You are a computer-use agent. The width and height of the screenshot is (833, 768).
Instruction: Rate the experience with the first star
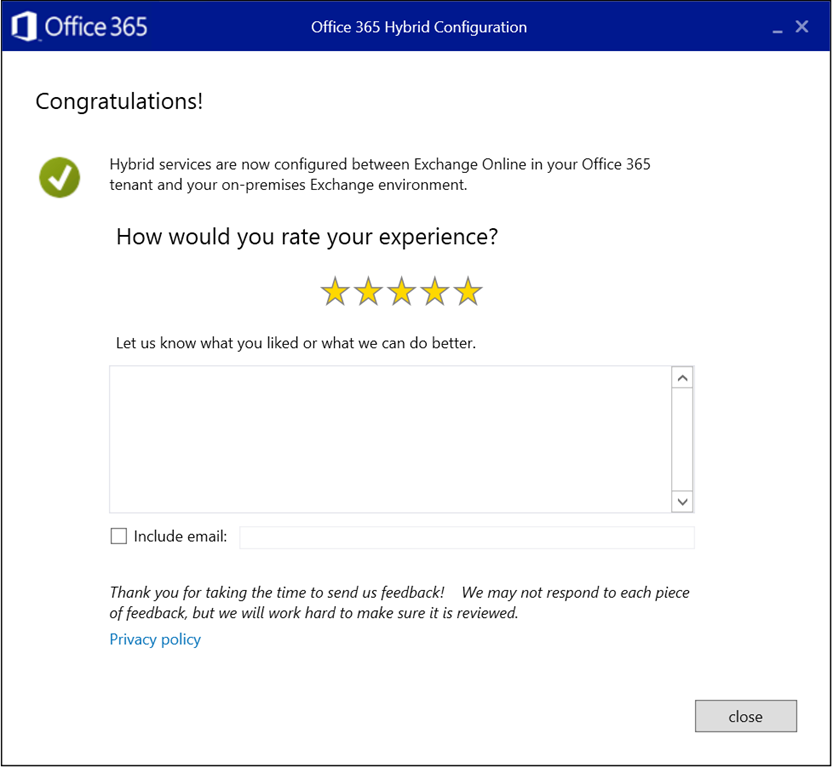335,291
